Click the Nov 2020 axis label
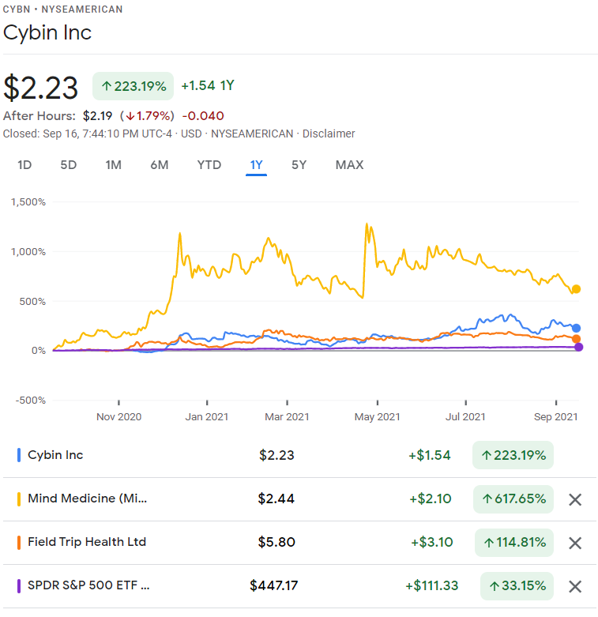The width and height of the screenshot is (598, 617). click(x=119, y=417)
